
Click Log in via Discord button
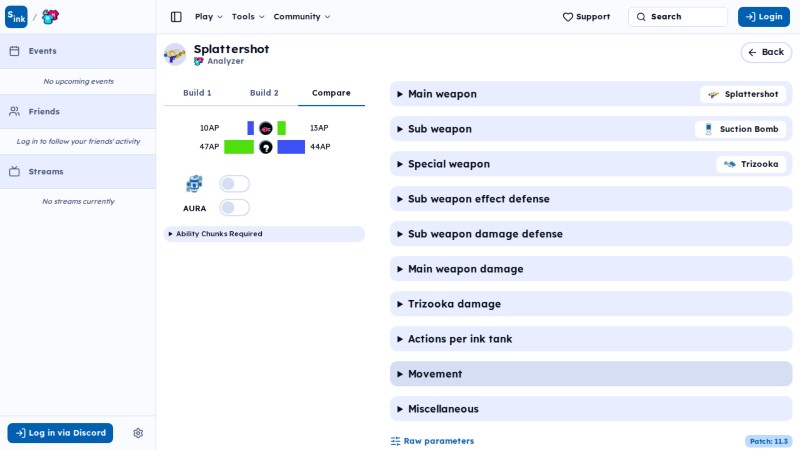[x=60, y=433]
